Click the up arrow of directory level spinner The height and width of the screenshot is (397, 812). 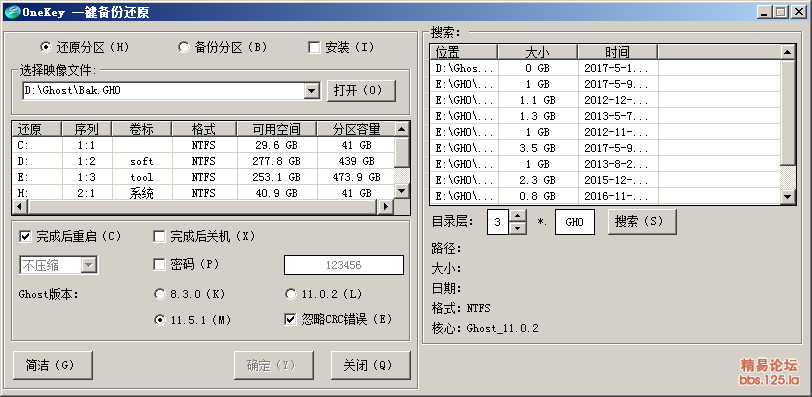click(x=518, y=215)
